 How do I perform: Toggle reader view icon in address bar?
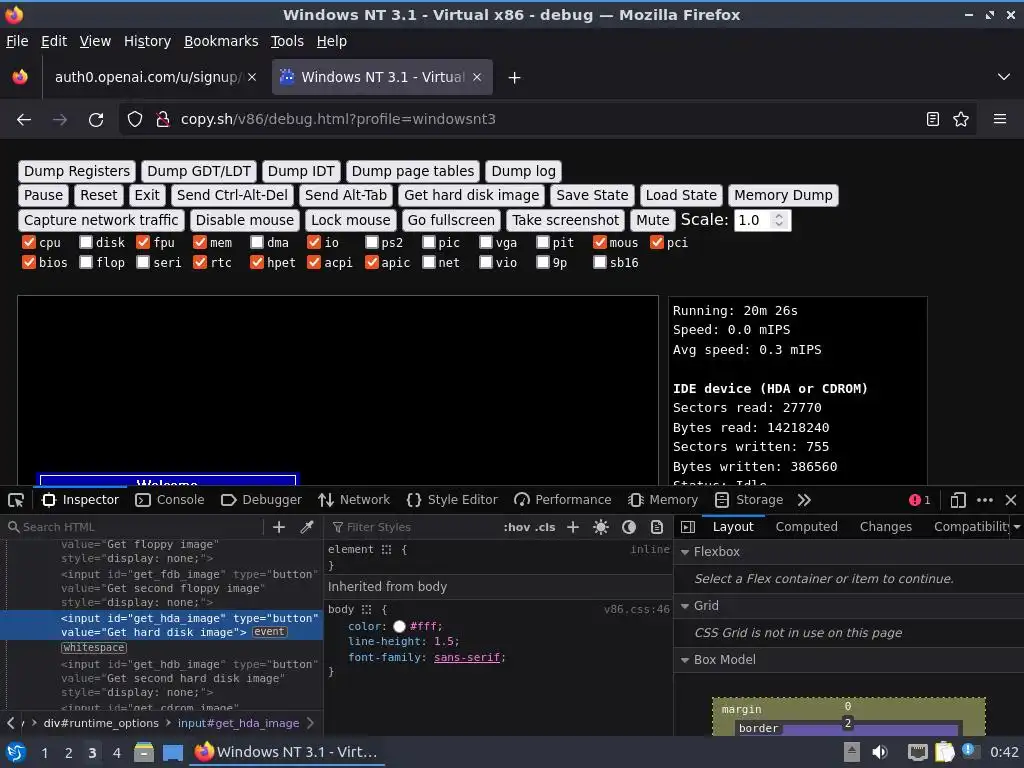click(933, 120)
